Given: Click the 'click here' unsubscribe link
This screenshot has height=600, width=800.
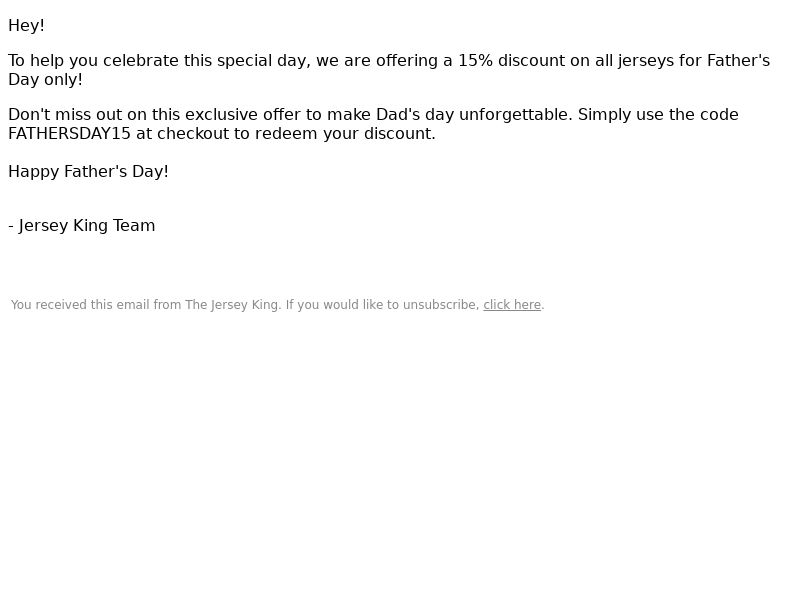Looking at the screenshot, I should 512,305.
